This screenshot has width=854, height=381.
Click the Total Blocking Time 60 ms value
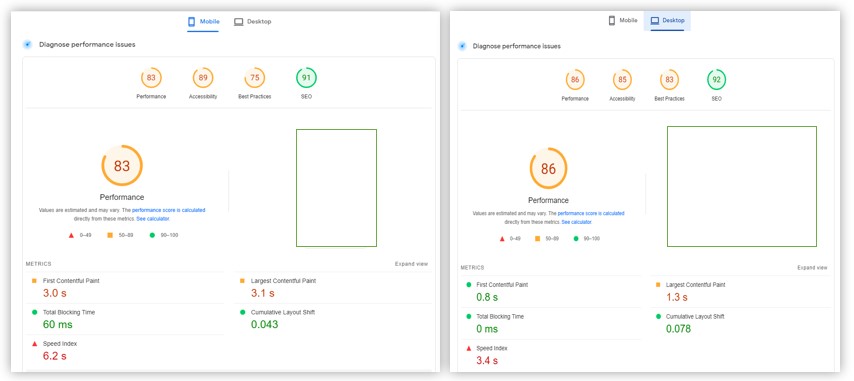58,324
